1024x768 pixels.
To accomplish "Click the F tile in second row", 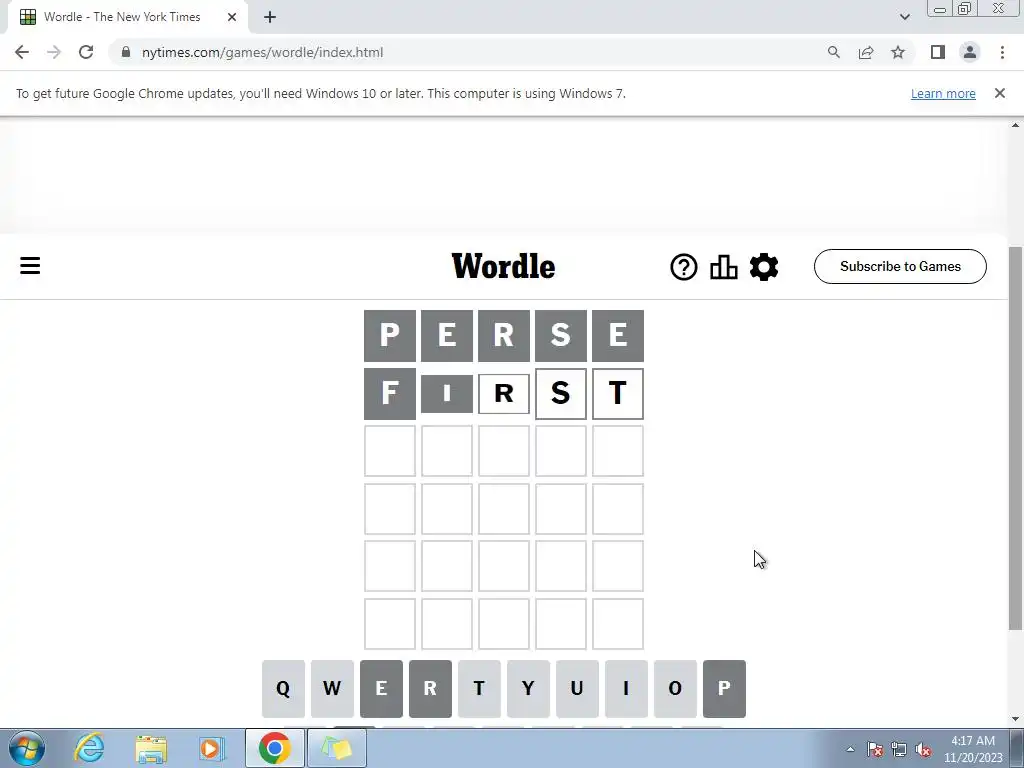I will tap(390, 394).
